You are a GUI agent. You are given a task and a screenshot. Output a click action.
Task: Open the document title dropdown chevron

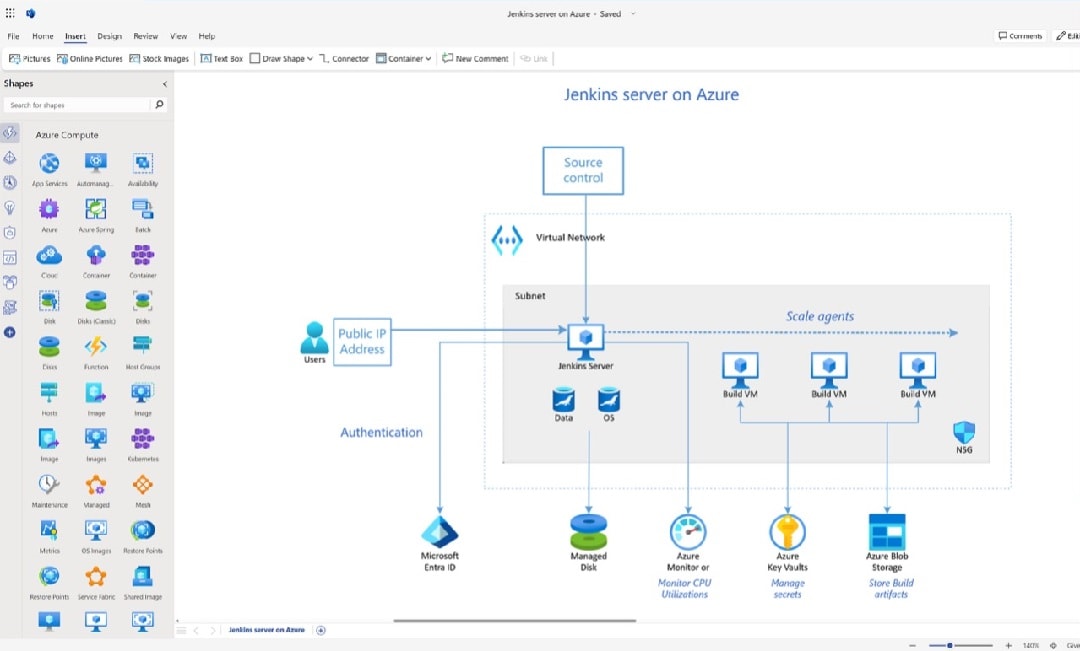[x=633, y=14]
